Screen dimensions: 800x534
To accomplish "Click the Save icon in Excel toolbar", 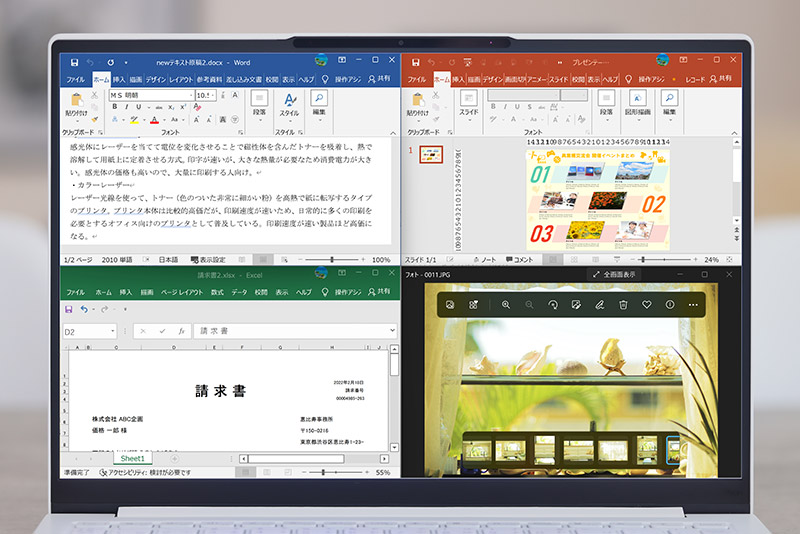I will [x=69, y=310].
